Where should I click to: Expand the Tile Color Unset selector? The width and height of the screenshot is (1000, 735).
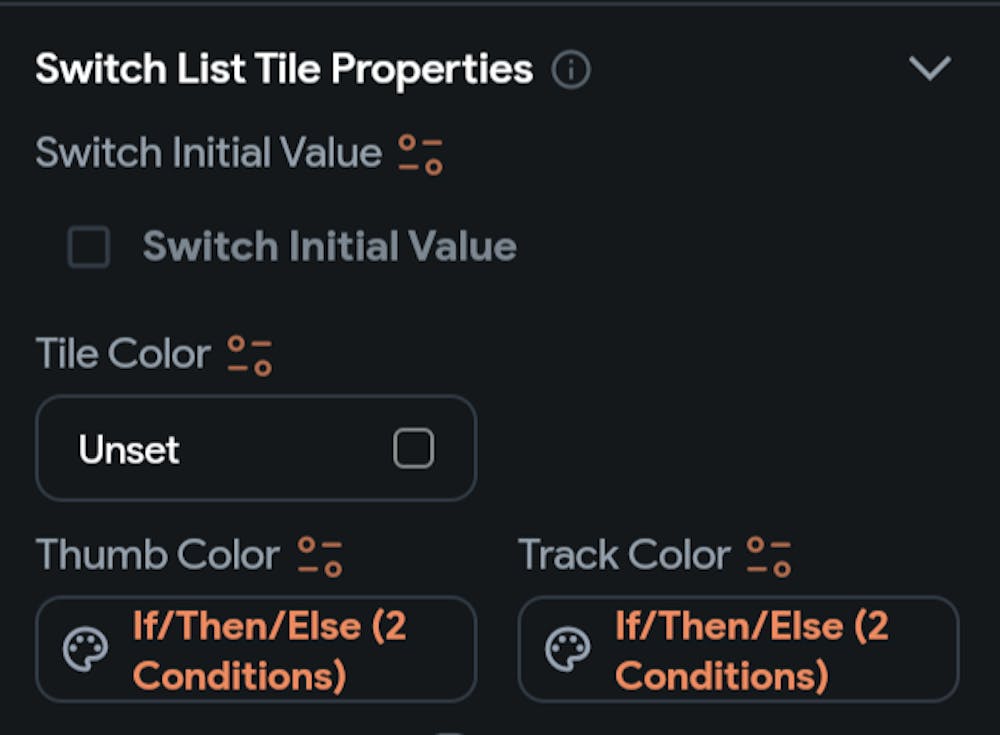(x=255, y=449)
